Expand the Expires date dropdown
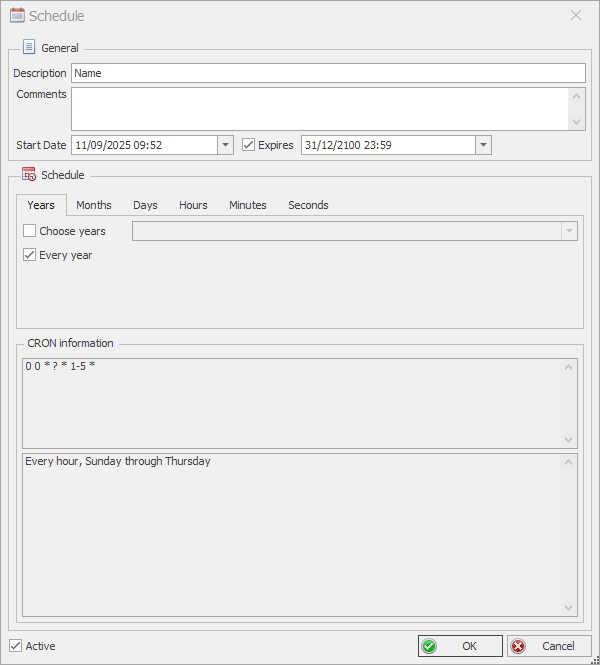This screenshot has width=600, height=665. (x=483, y=145)
